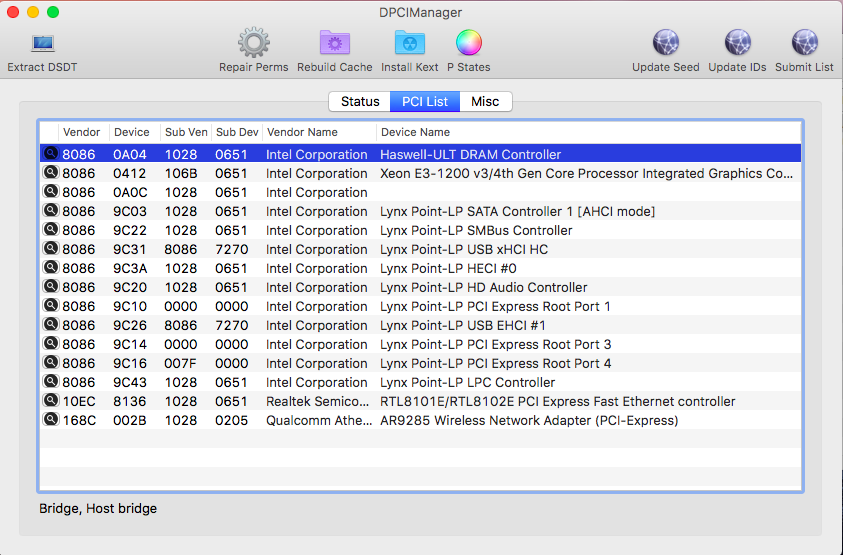Click magnifier icon beside AR9285 Wireless adapter
The height and width of the screenshot is (555, 843).
[50, 420]
